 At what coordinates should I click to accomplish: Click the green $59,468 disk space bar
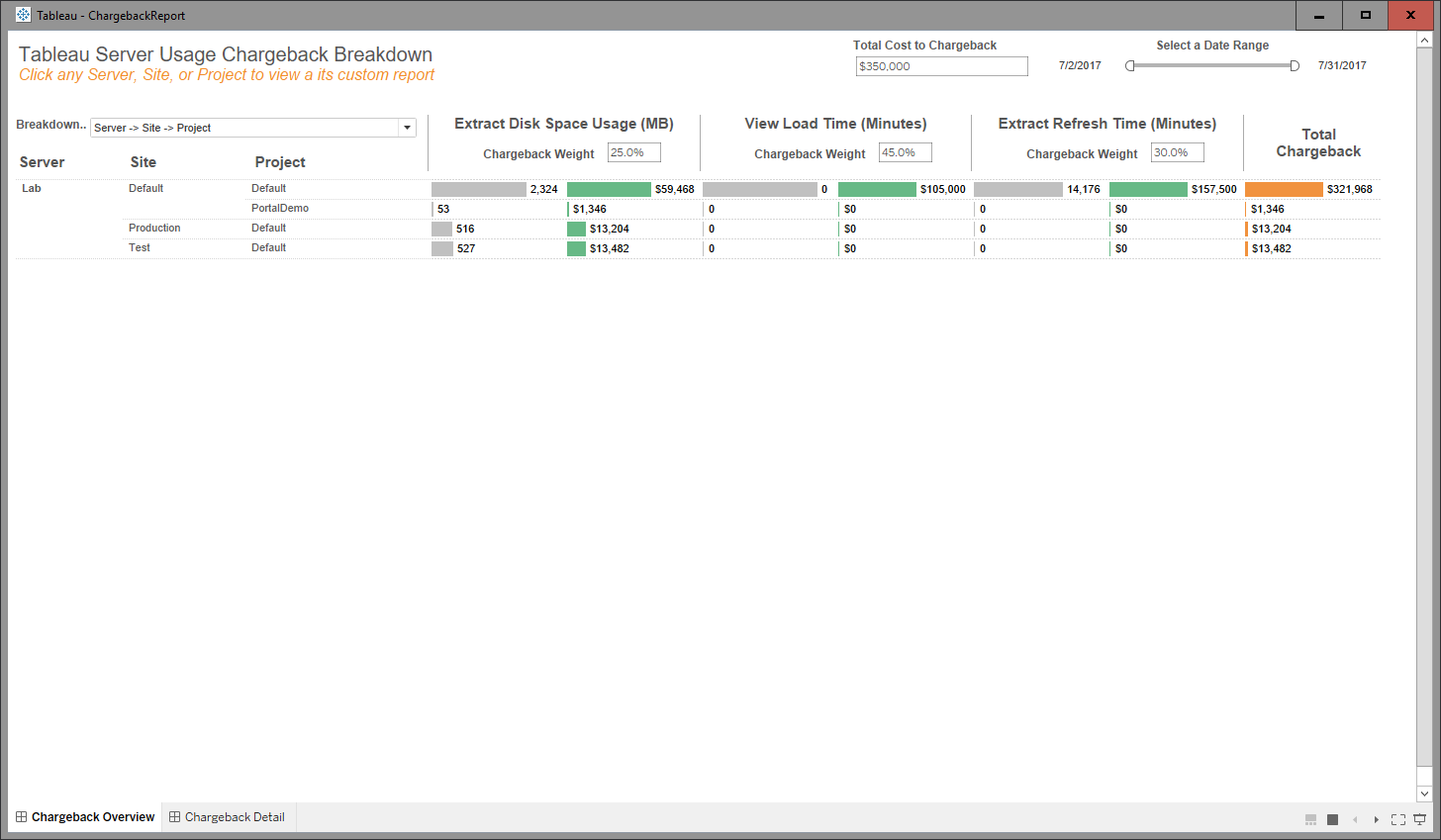coord(609,189)
